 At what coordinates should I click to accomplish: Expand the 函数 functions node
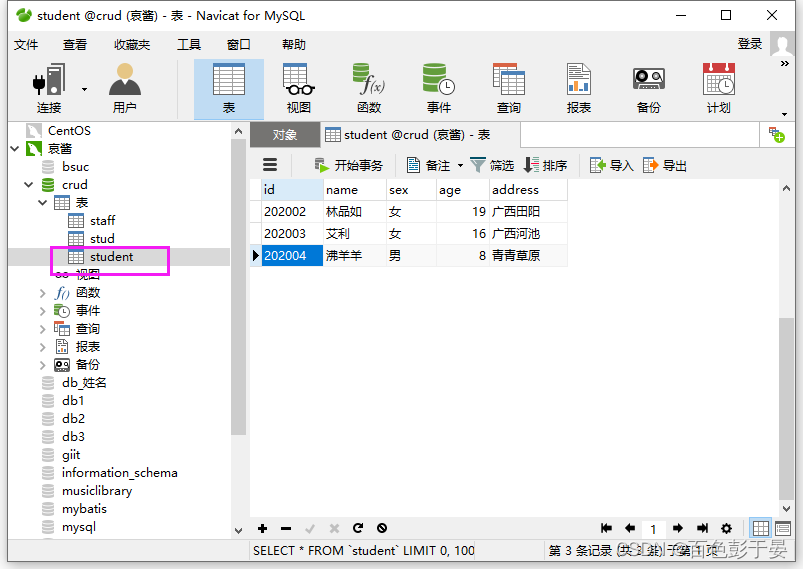pyautogui.click(x=43, y=293)
